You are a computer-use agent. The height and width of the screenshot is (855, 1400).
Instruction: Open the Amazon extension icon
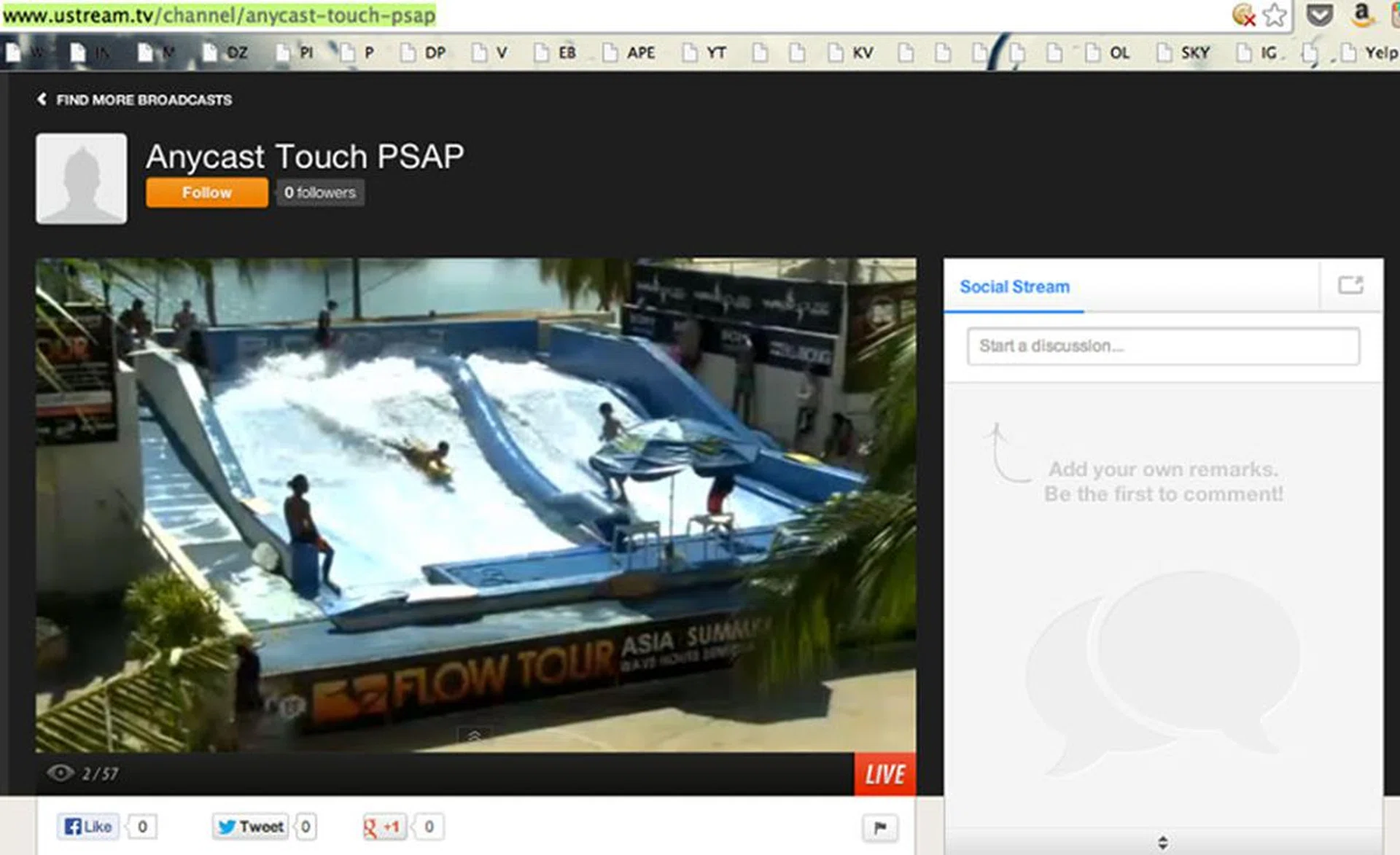(x=1361, y=15)
